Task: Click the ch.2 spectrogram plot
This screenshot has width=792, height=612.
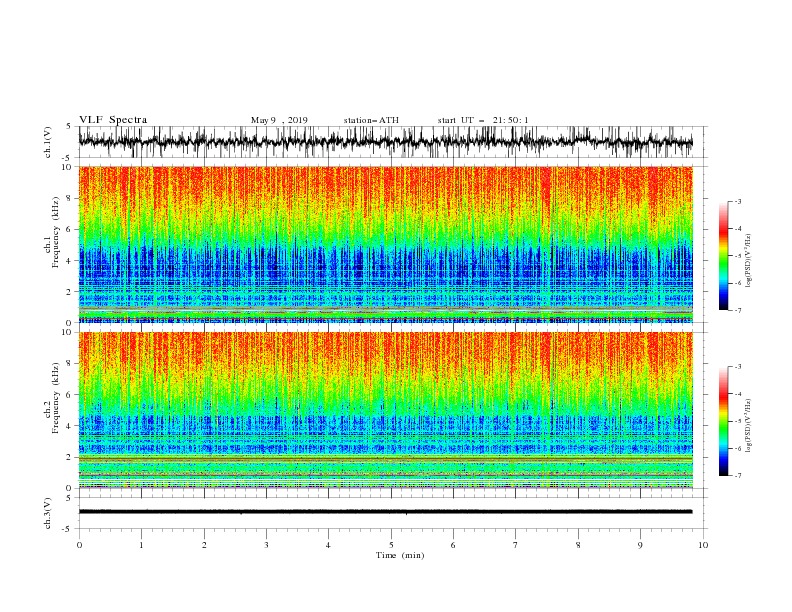Action: 385,410
